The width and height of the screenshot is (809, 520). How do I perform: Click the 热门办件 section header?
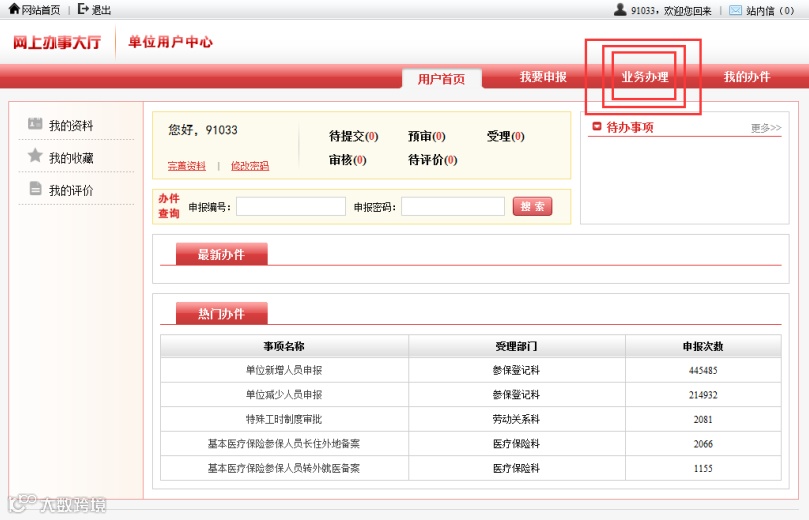click(x=222, y=314)
